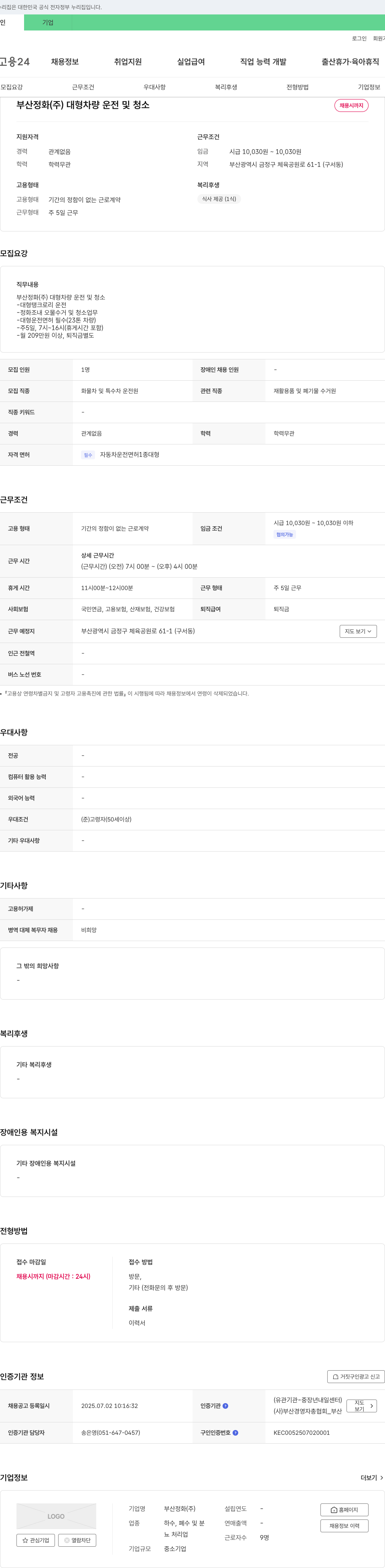Click wage text 시급 10,030원 ~ 10,030원 in summary
This screenshot has width=385, height=1568.
pos(265,152)
